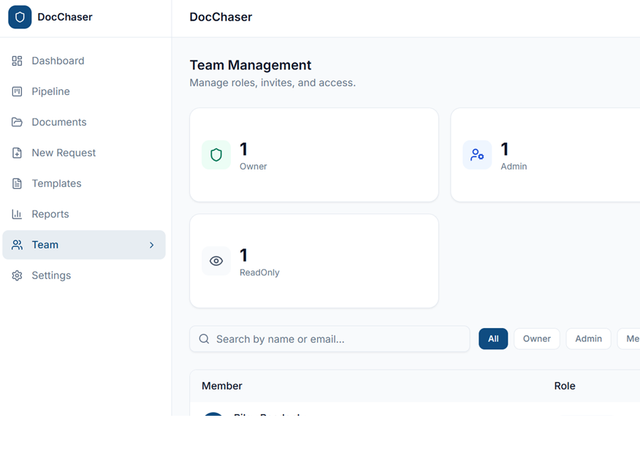The width and height of the screenshot is (640, 456).
Task: Click the Owner count card
Action: click(x=314, y=155)
